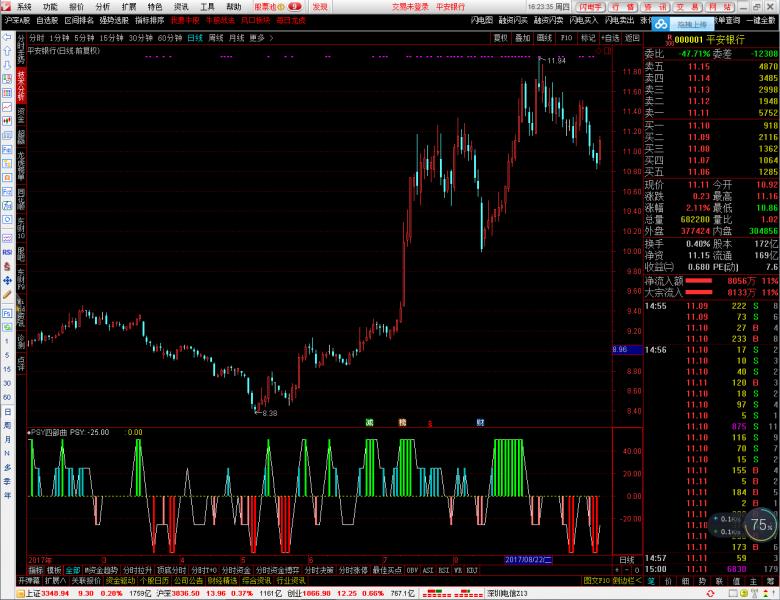Click the up arrow sidebar icon
The width and height of the screenshot is (780, 600).
(x=7, y=51)
